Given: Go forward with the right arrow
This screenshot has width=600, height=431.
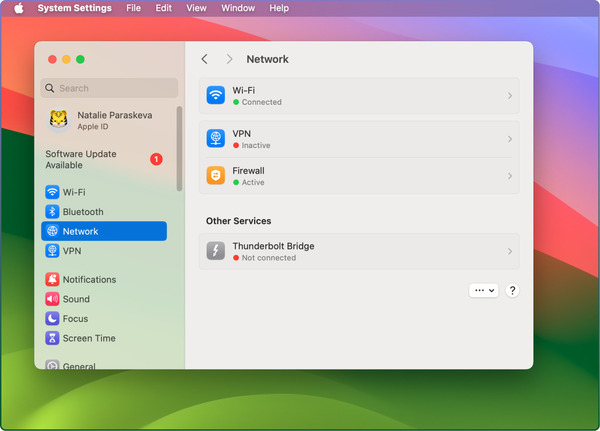Looking at the screenshot, I should pyautogui.click(x=229, y=59).
